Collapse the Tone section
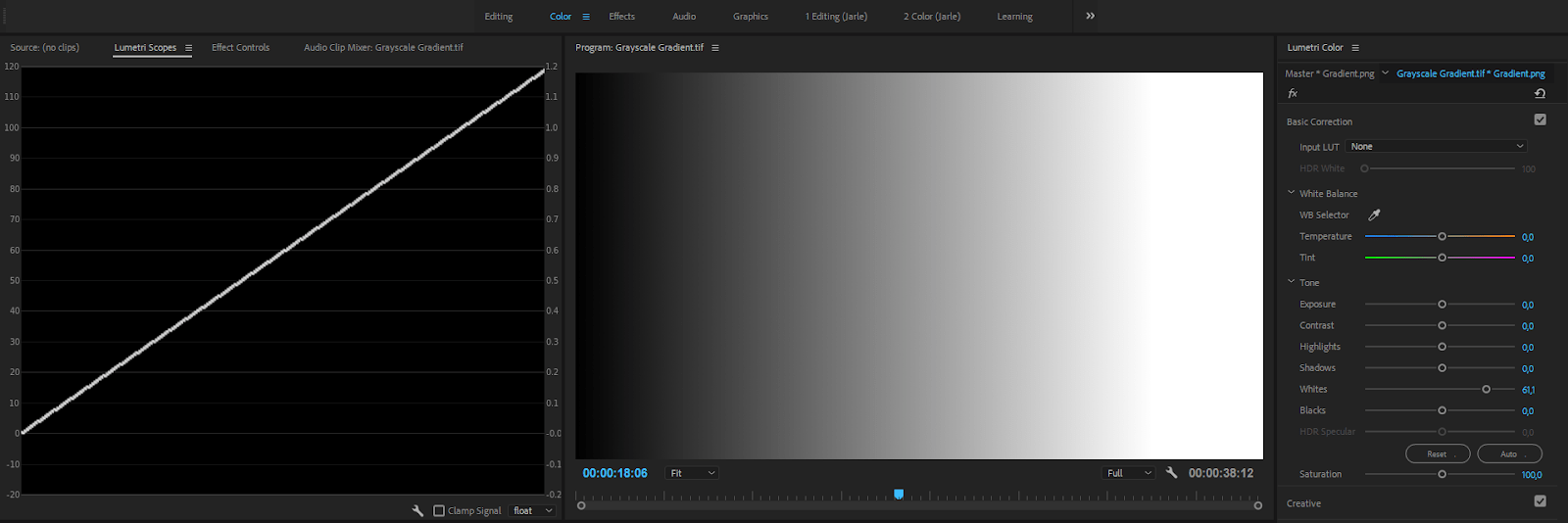 pos(1291,282)
